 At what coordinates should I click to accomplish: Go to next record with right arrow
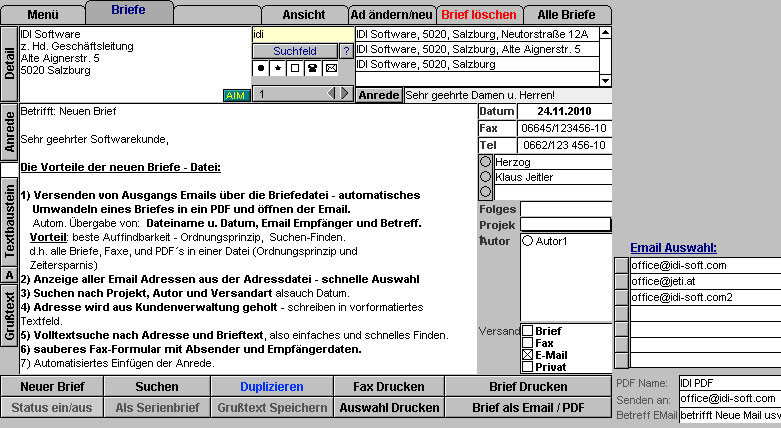click(345, 94)
